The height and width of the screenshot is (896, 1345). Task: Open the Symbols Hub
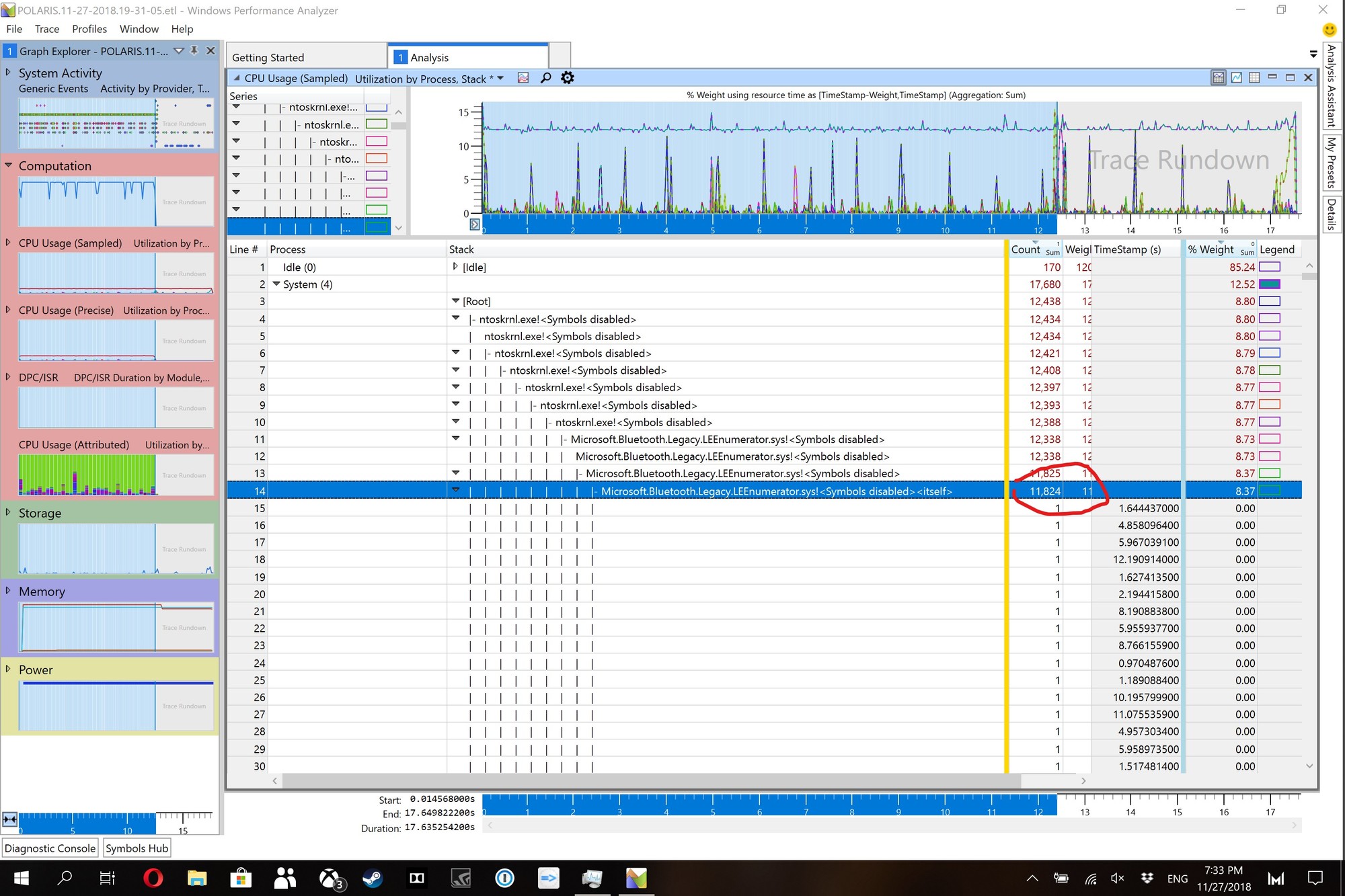pyautogui.click(x=137, y=848)
